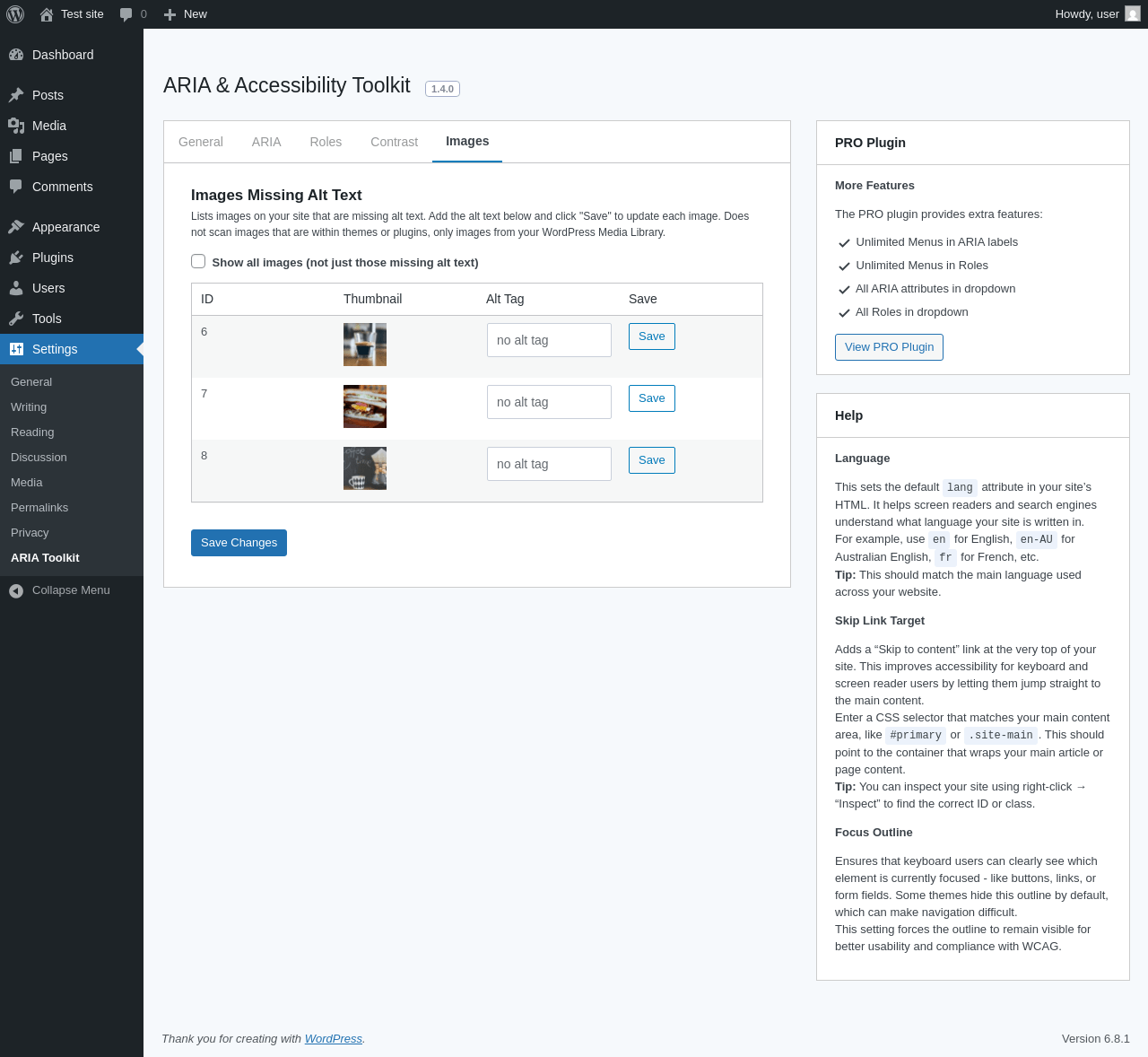Enable Show all images checkbox
Image resolution: width=1148 pixels, height=1057 pixels.
(198, 261)
